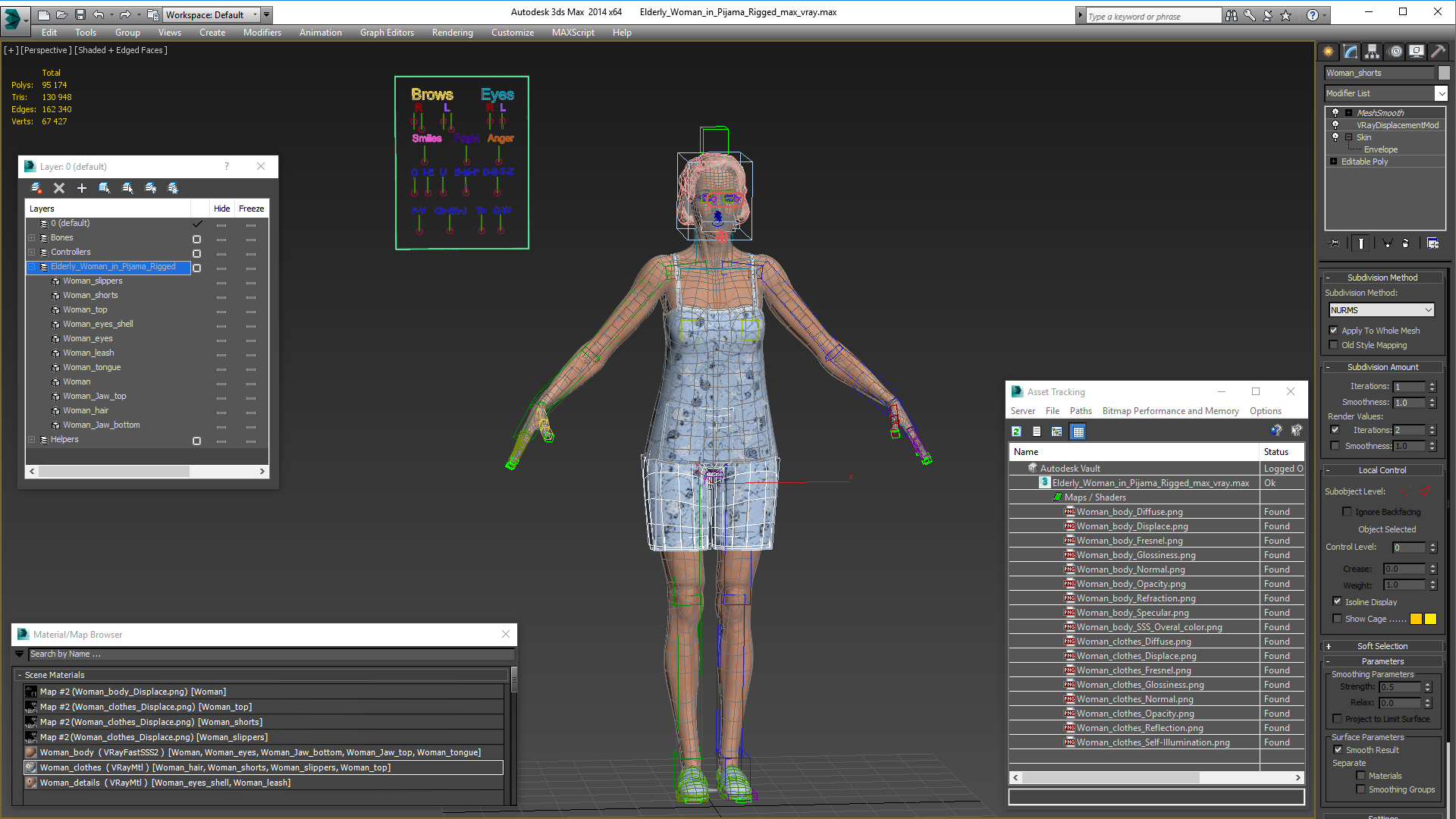Toggle MeshSmooth modifier lightbulb icon

pos(1335,113)
